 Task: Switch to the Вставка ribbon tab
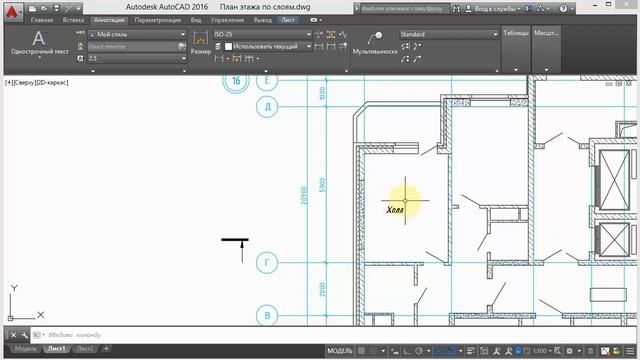(x=73, y=20)
